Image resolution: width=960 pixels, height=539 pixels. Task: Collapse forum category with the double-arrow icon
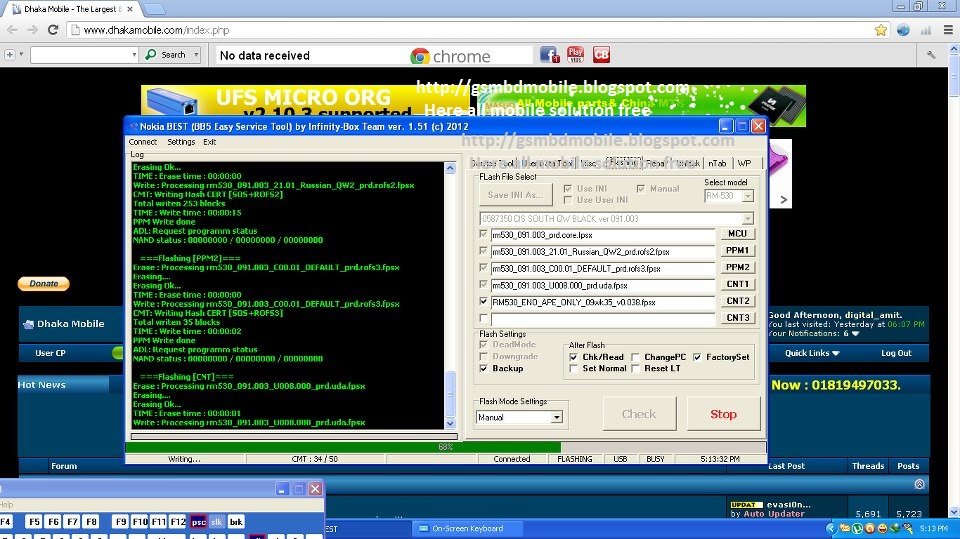919,484
